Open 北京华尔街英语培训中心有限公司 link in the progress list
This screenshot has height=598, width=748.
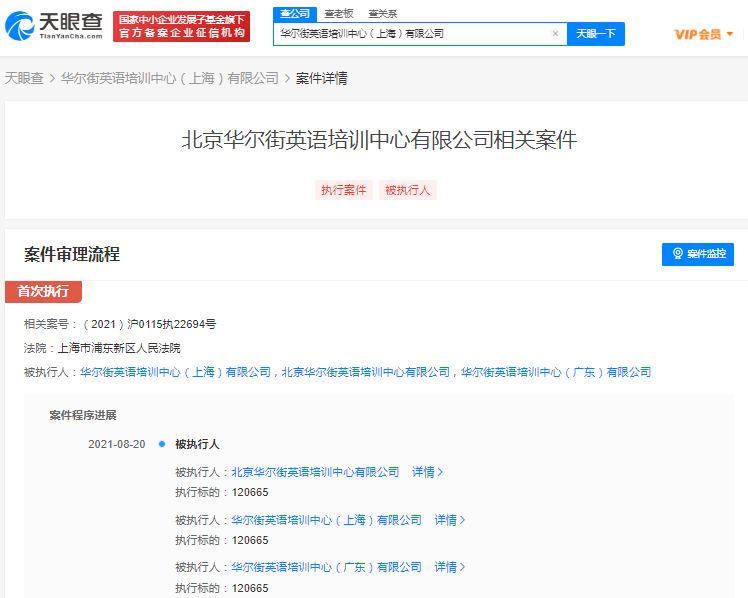(x=315, y=472)
